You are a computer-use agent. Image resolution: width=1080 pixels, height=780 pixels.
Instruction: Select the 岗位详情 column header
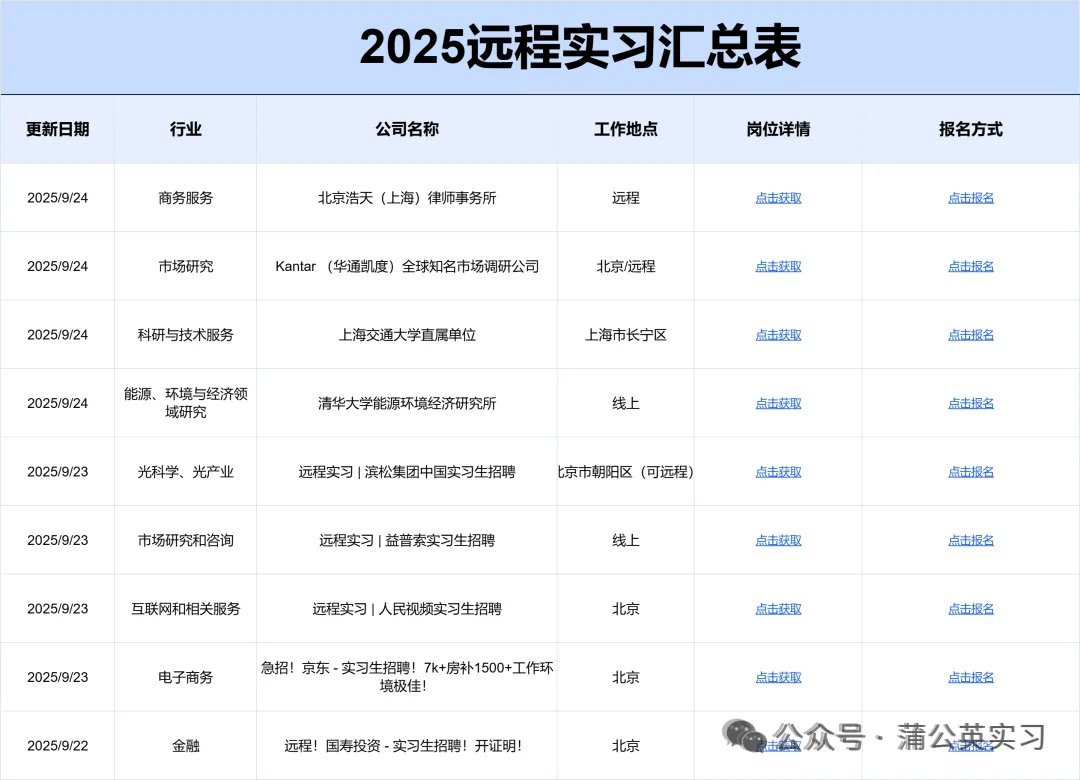pyautogui.click(x=778, y=130)
